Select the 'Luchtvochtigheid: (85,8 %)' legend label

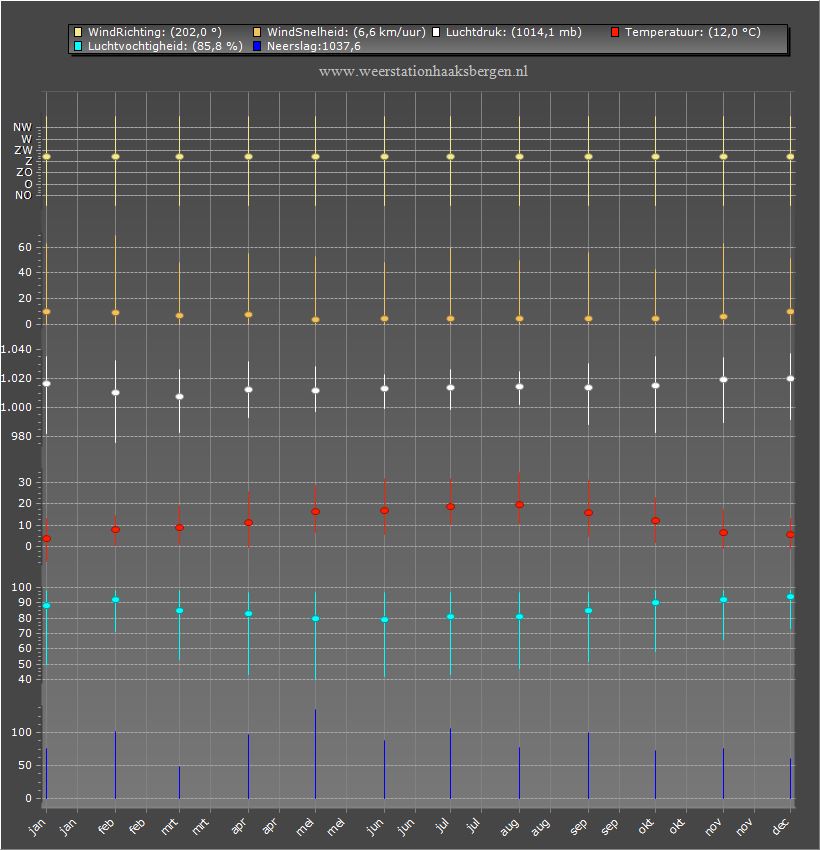coord(165,46)
